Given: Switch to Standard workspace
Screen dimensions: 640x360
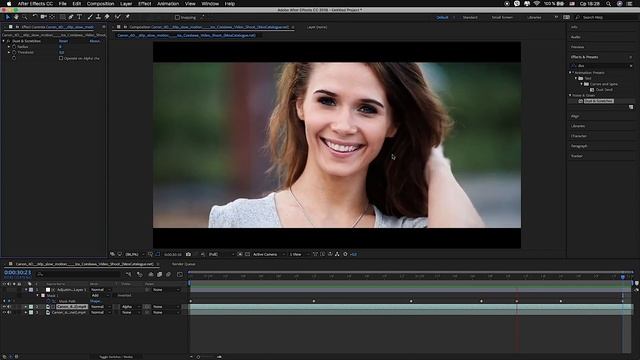Looking at the screenshot, I should tap(470, 18).
